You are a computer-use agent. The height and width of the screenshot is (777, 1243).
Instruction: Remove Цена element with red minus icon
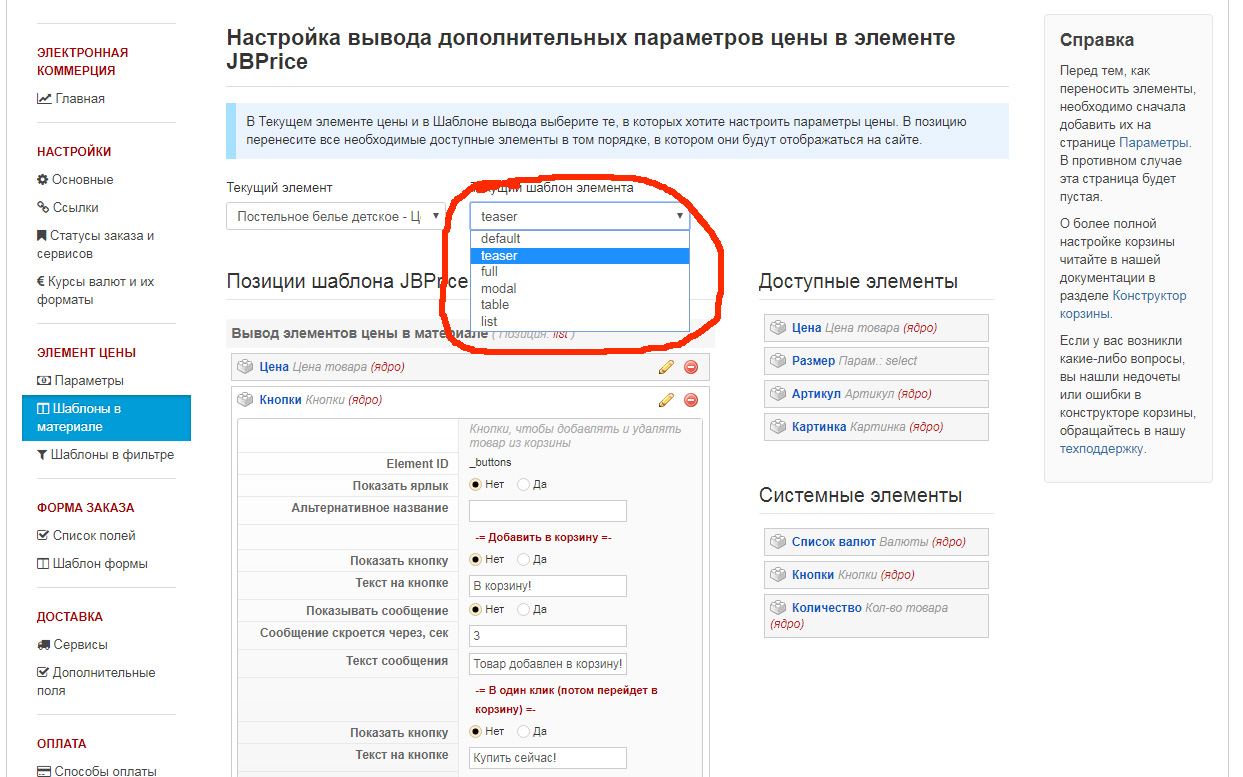click(691, 367)
